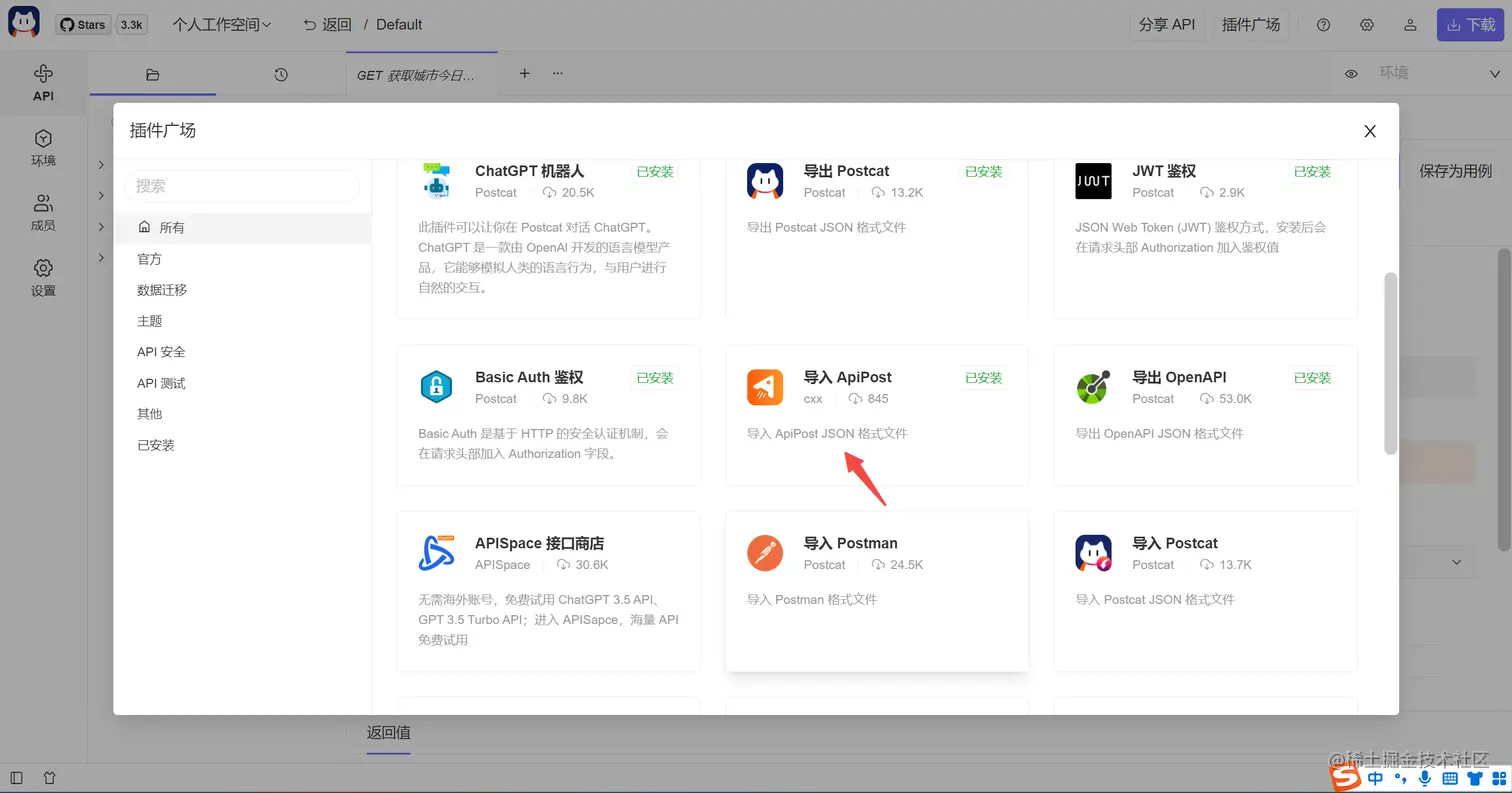Click 30.6K download count of APISpace

pyautogui.click(x=584, y=565)
